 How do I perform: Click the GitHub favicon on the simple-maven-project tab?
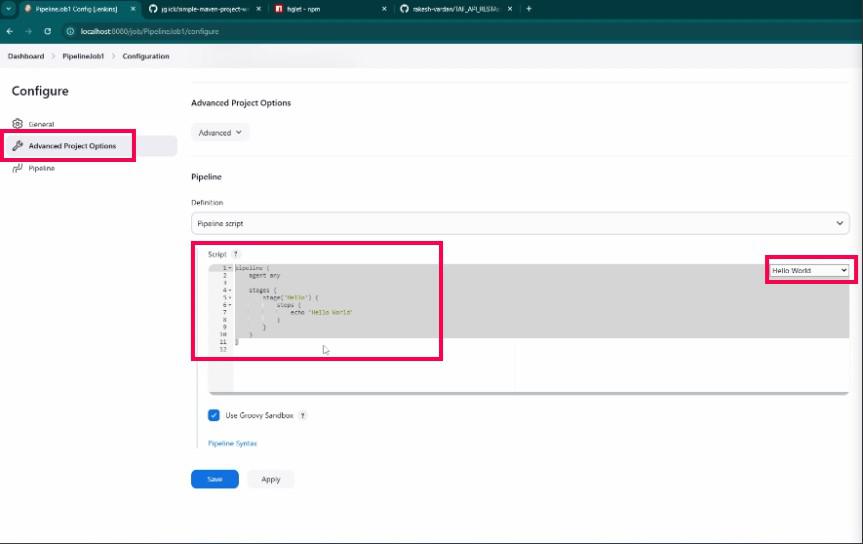click(x=153, y=9)
